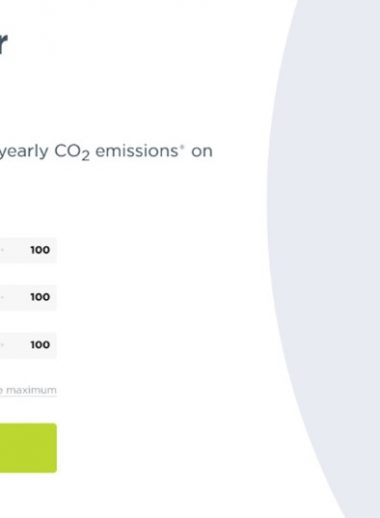Click the second 100 value field

tap(28, 297)
